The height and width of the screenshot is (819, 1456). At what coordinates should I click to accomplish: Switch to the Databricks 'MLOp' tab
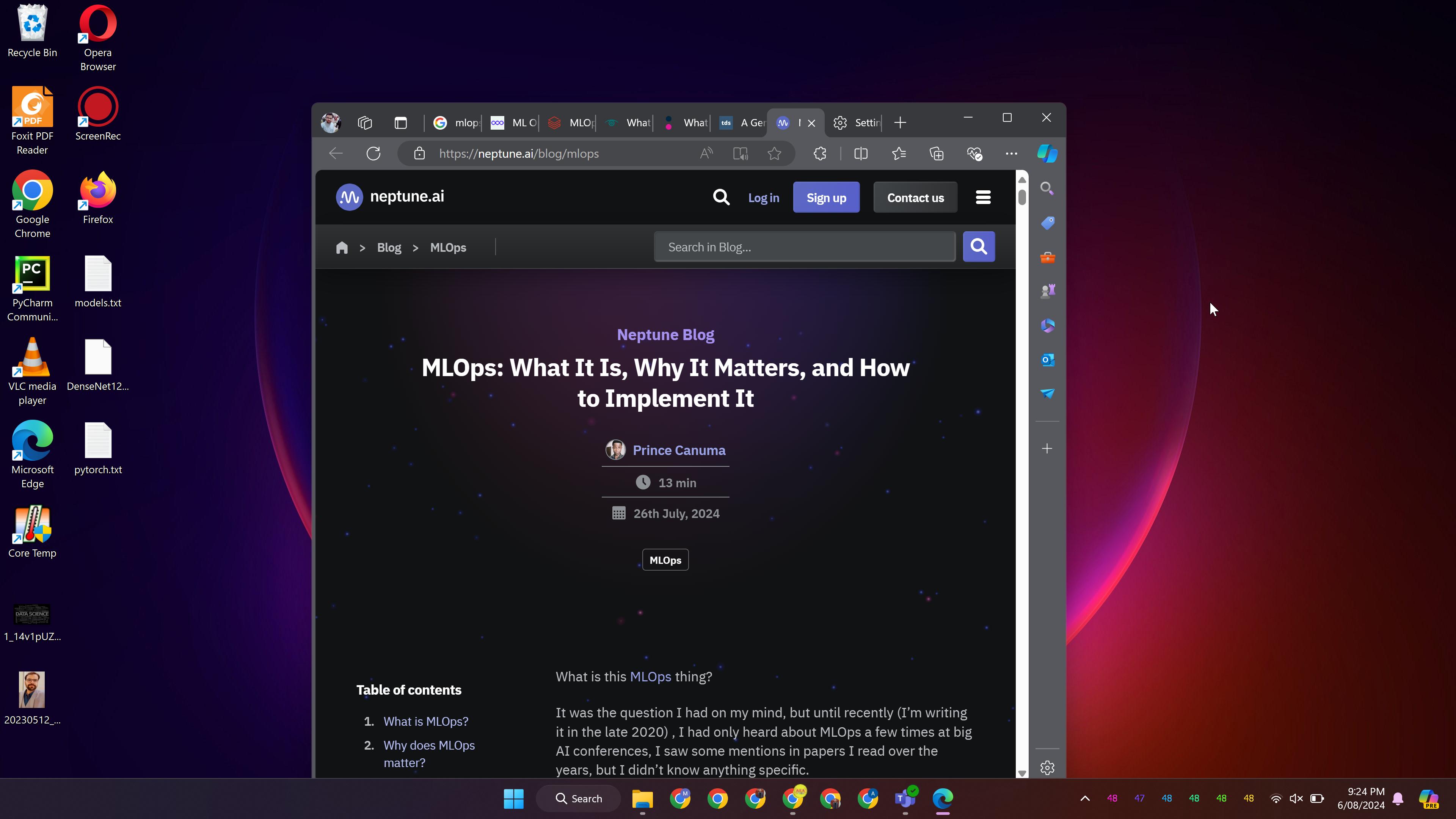(x=571, y=122)
